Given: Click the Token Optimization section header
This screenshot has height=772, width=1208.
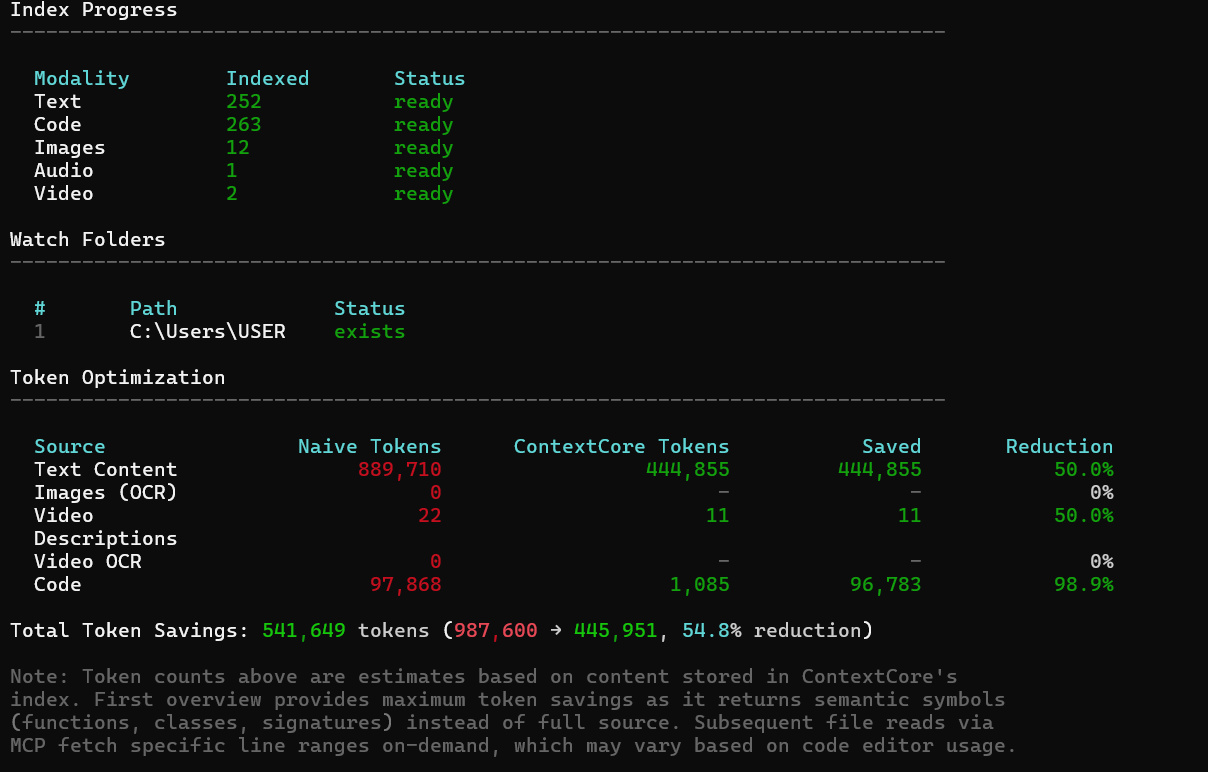Looking at the screenshot, I should click(117, 377).
